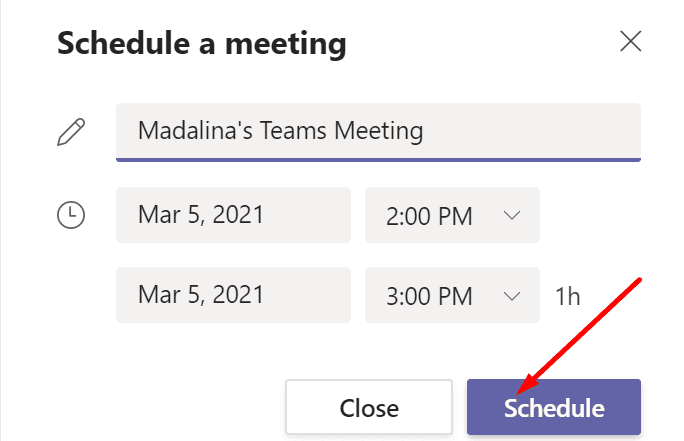This screenshot has width=684, height=441.
Task: Dismiss the dialog using the X icon
Action: click(x=630, y=41)
